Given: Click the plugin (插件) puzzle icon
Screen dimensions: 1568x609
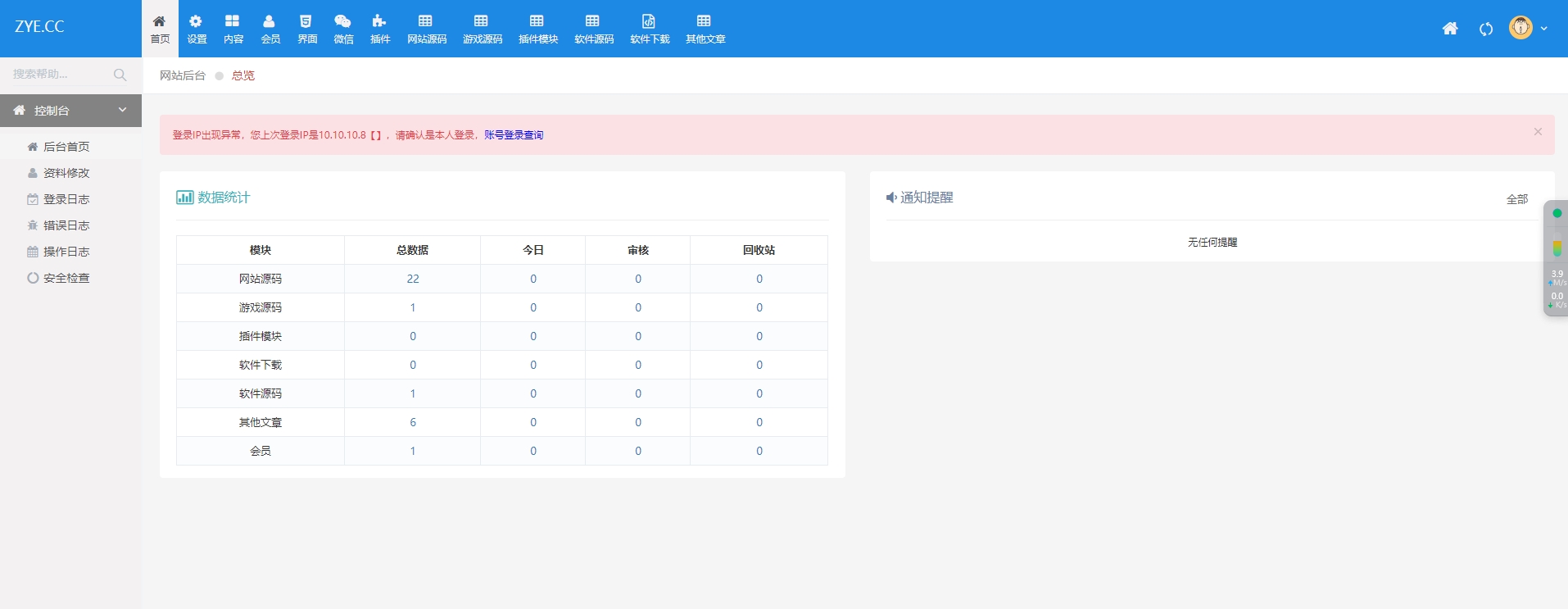Looking at the screenshot, I should (x=379, y=21).
